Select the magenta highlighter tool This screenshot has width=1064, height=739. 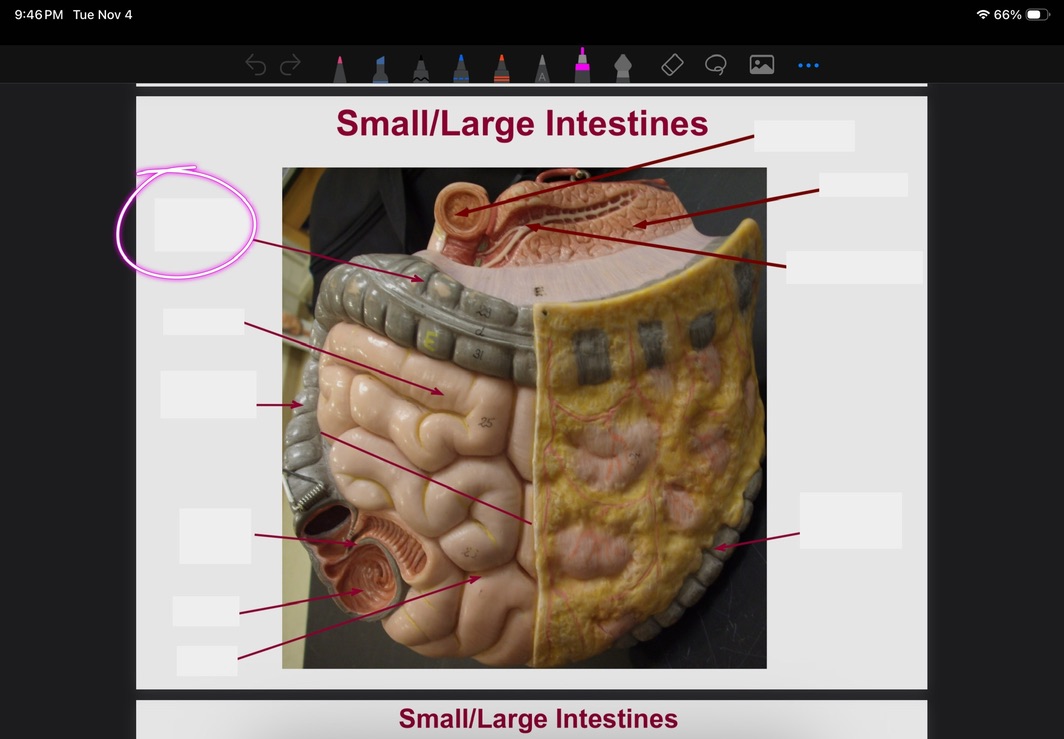point(581,66)
